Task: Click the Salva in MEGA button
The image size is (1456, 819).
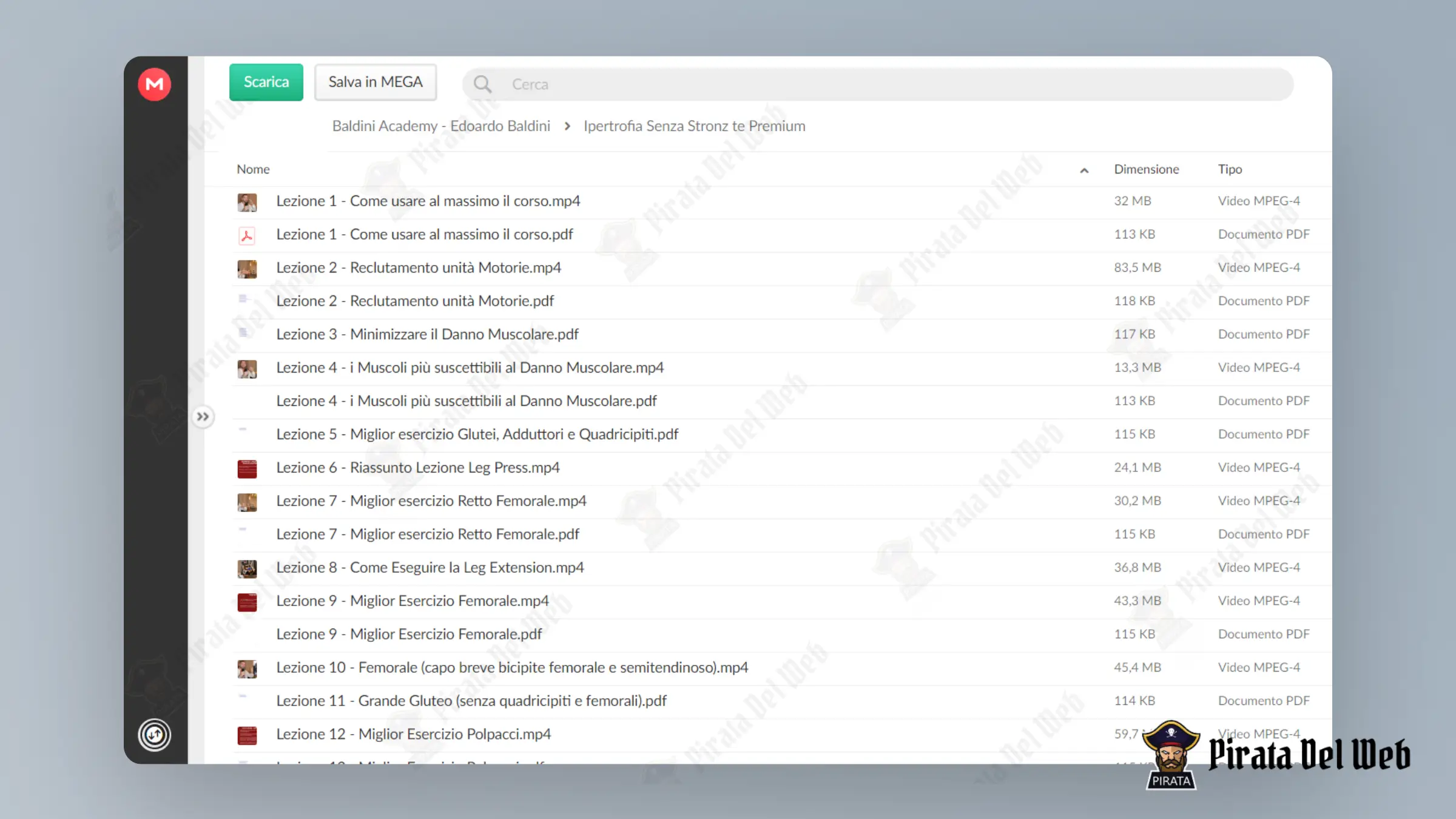Action: [375, 82]
